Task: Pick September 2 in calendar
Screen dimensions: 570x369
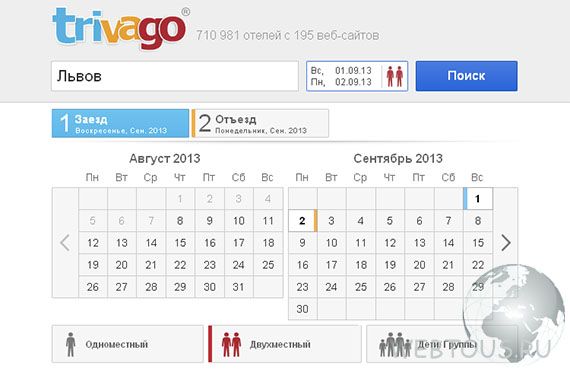Action: (x=302, y=221)
